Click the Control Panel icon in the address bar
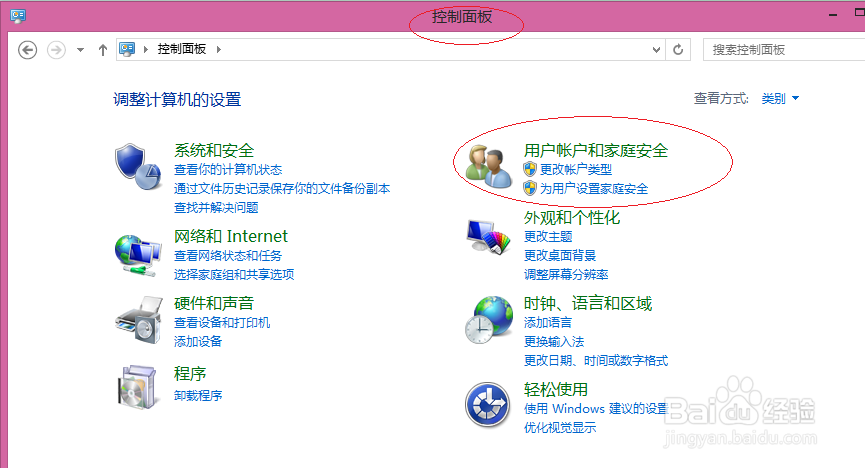Viewport: 865px width, 468px height. tap(127, 49)
